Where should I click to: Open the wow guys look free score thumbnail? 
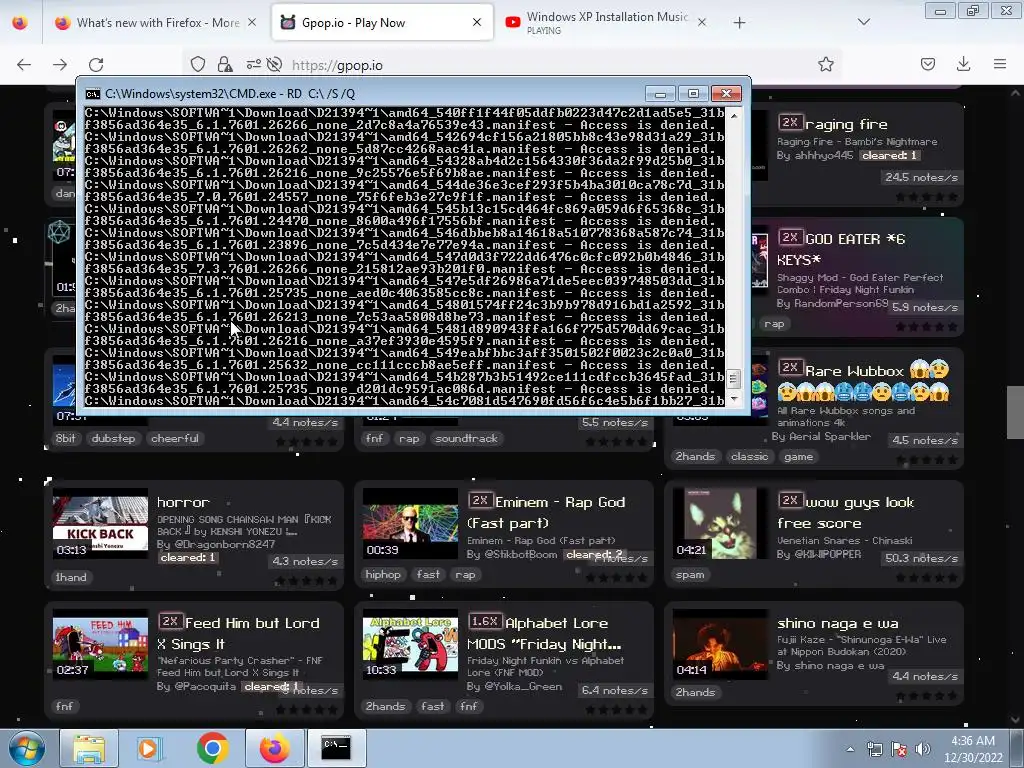720,522
